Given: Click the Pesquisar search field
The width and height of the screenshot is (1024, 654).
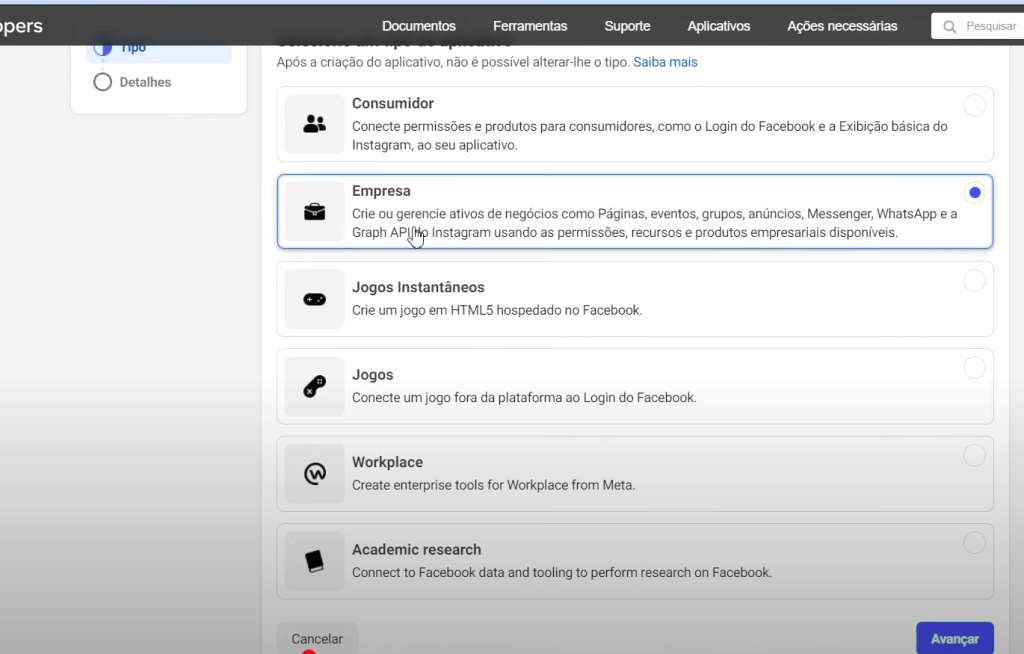Looking at the screenshot, I should 988,26.
